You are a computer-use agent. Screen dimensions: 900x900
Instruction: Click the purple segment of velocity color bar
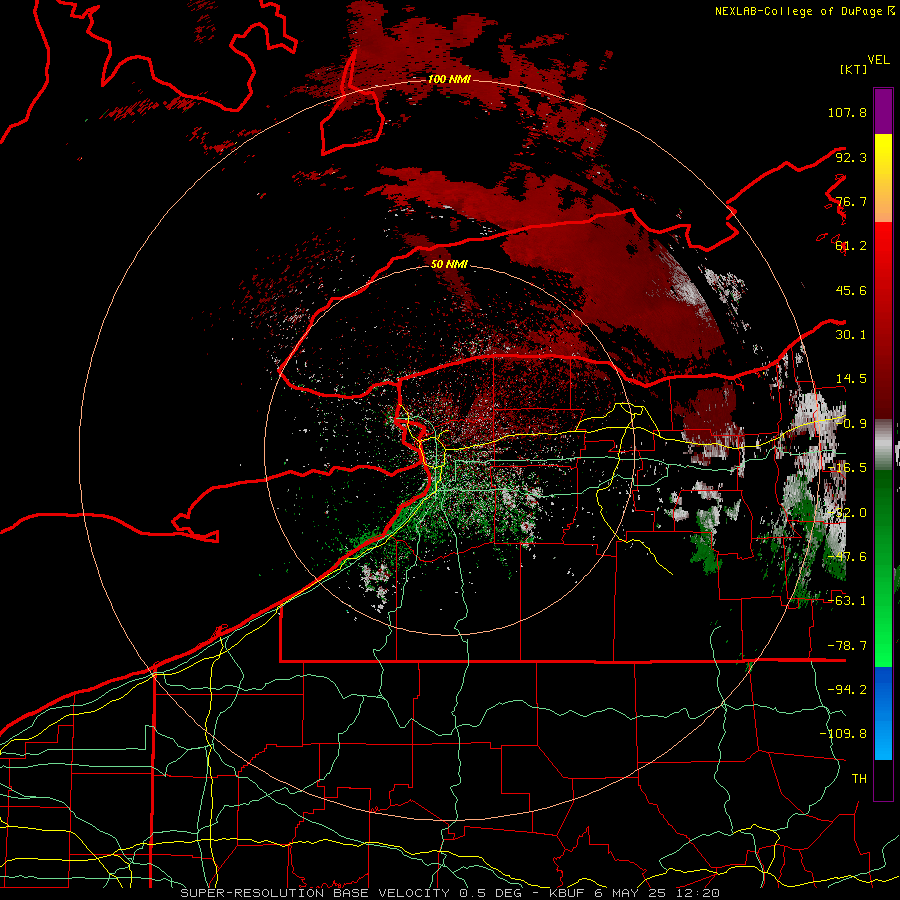(883, 111)
